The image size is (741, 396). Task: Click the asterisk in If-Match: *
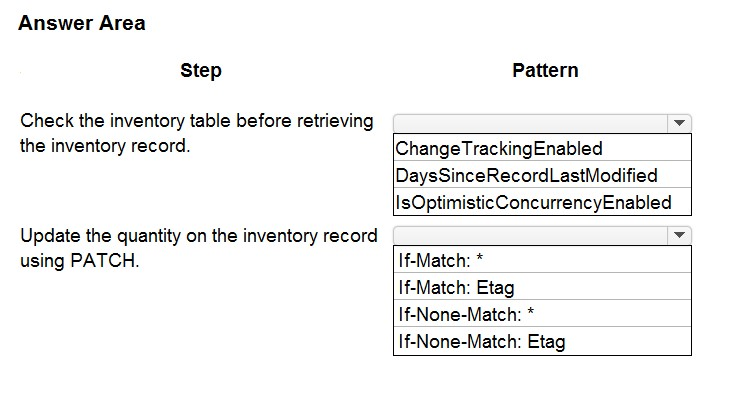(480, 258)
